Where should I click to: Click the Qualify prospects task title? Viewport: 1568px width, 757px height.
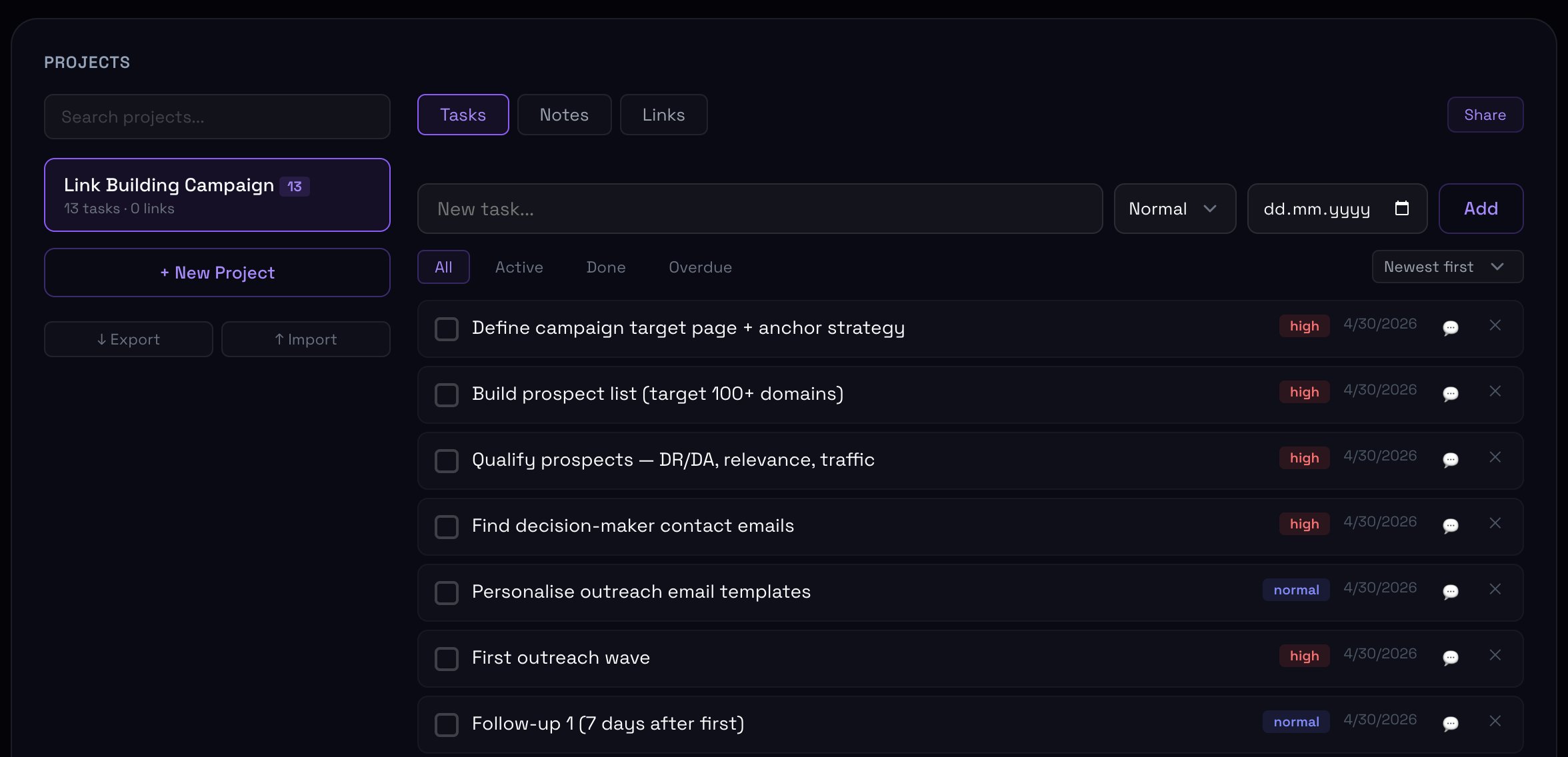tap(673, 460)
